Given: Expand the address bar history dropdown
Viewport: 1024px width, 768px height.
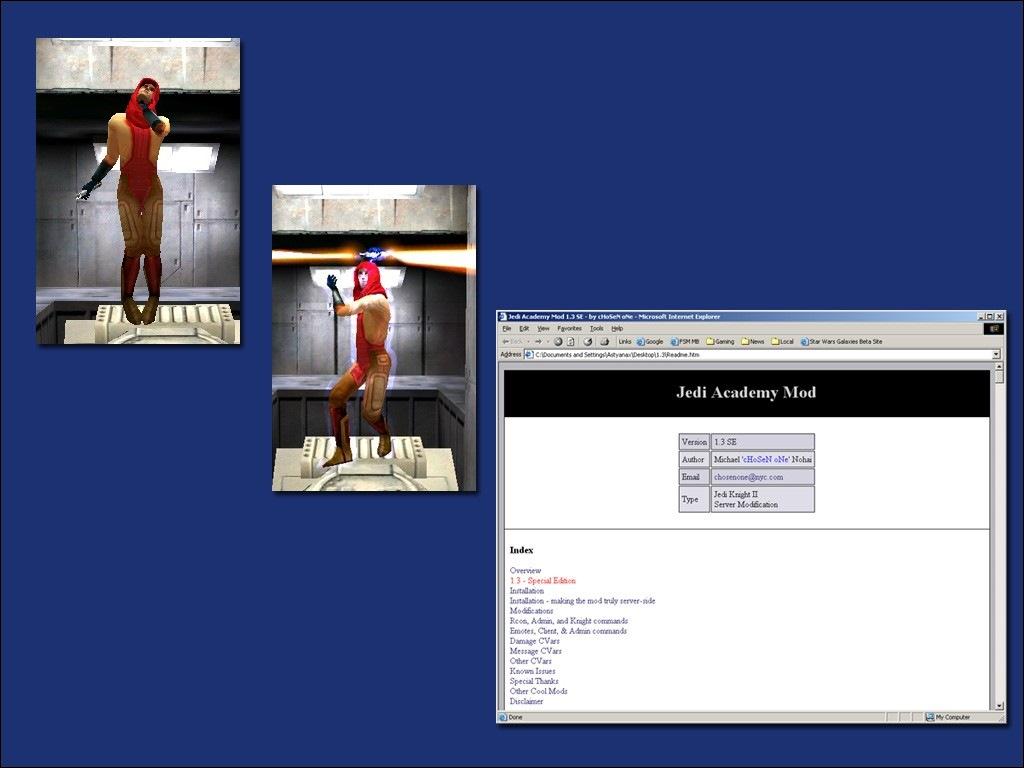Looking at the screenshot, I should [996, 355].
